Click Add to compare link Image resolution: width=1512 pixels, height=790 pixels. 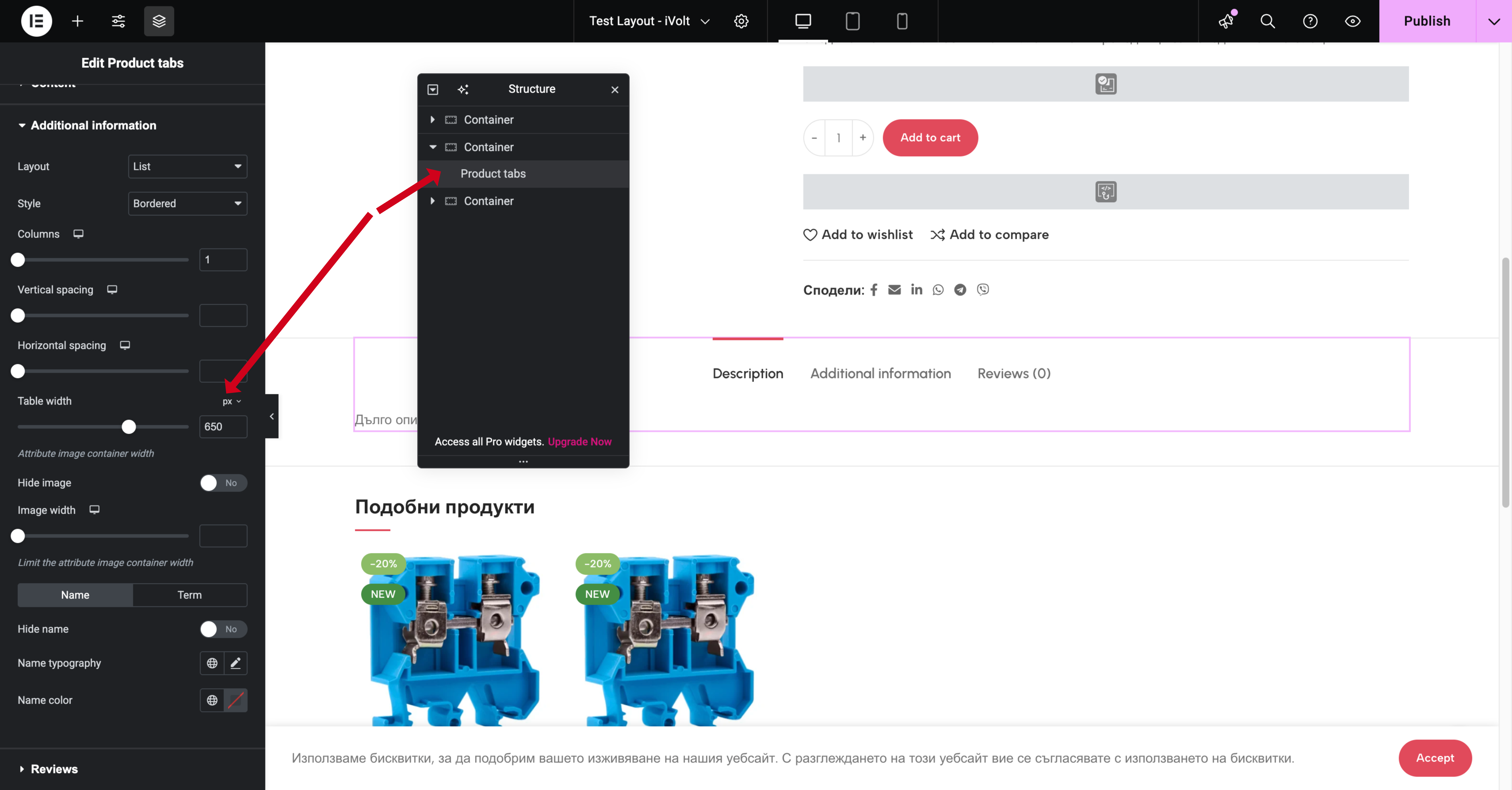pyautogui.click(x=990, y=235)
